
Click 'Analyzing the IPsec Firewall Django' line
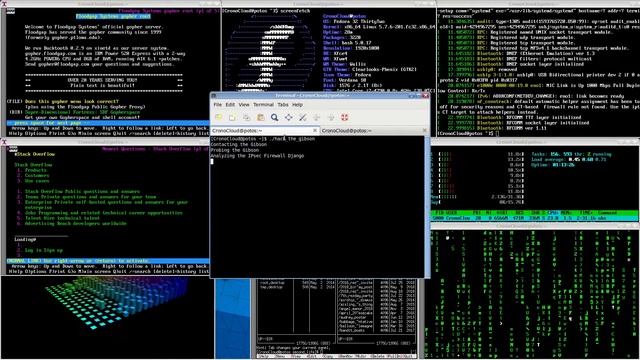point(257,156)
